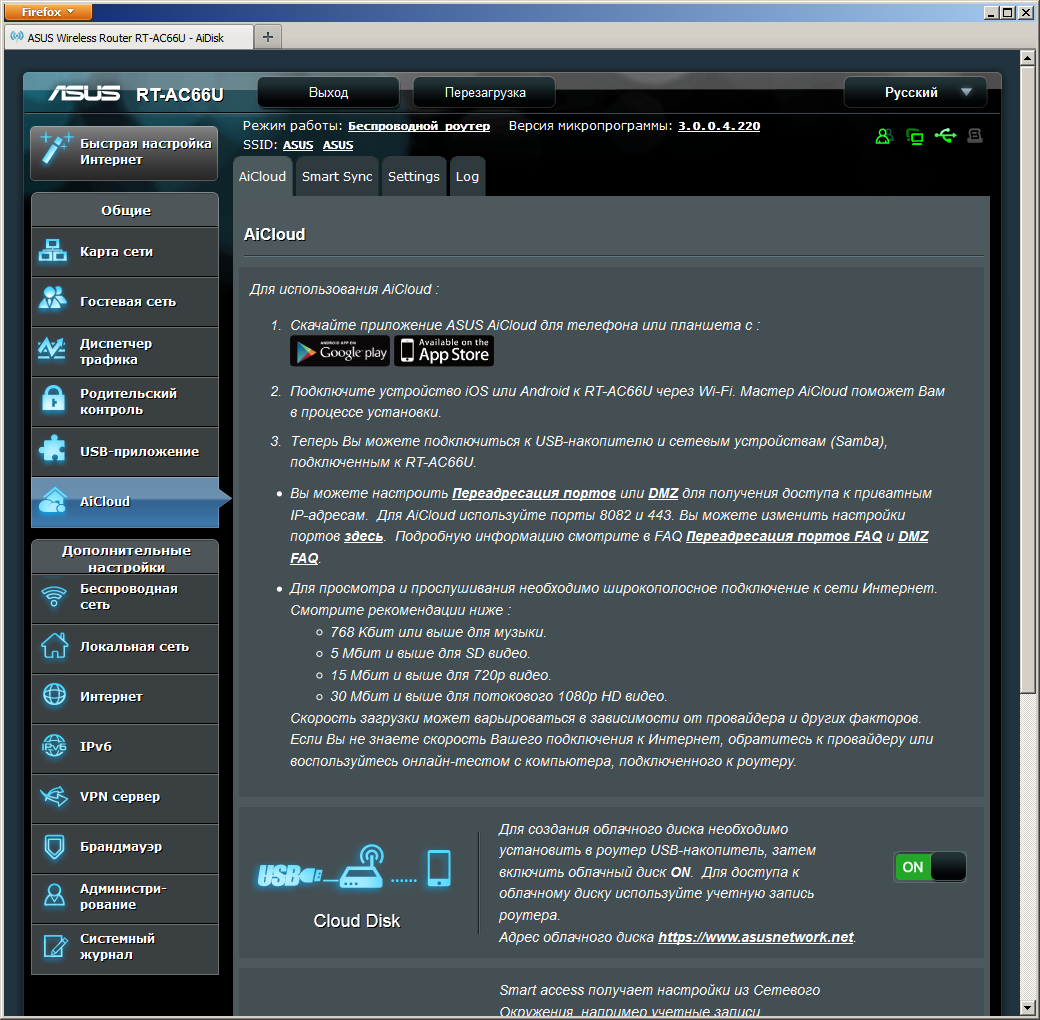Click the 30 Мбит 1080p HD line
Image resolution: width=1040 pixels, height=1020 pixels.
(499, 696)
